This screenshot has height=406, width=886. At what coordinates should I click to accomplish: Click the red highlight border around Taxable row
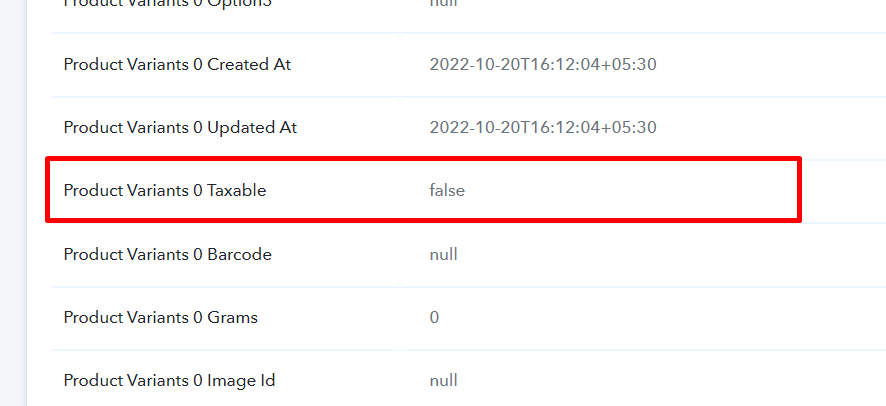pyautogui.click(x=423, y=160)
